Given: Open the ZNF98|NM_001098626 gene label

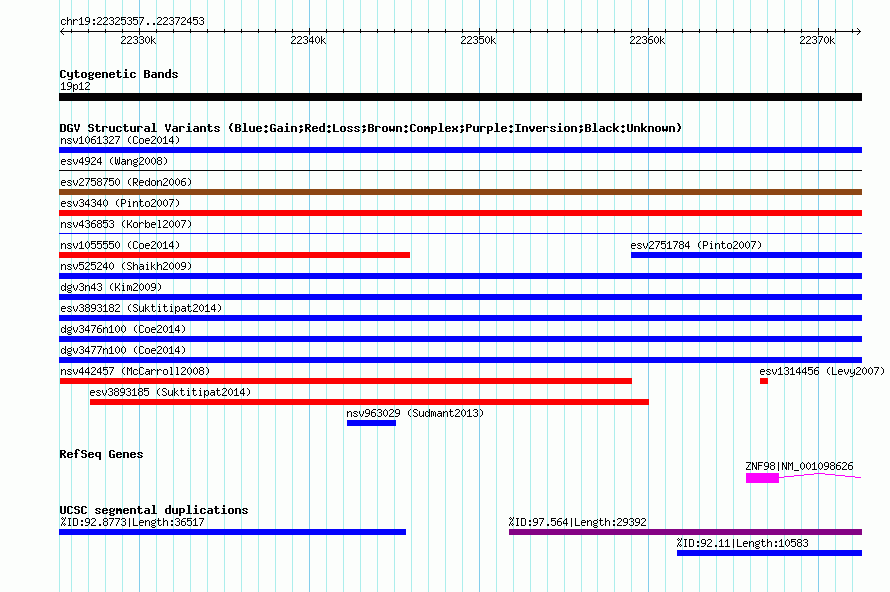Looking at the screenshot, I should pos(799,466).
